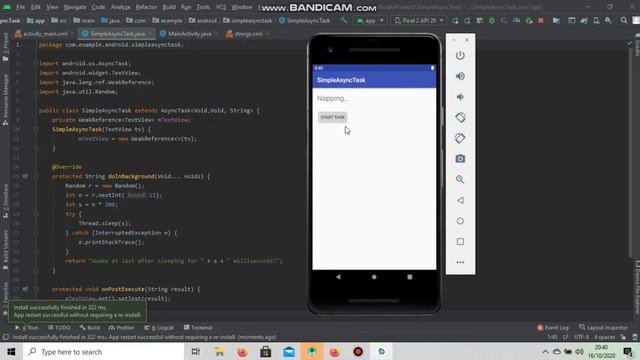The image size is (640, 360).
Task: Open File Explorer from the taskbar
Action: point(219,352)
